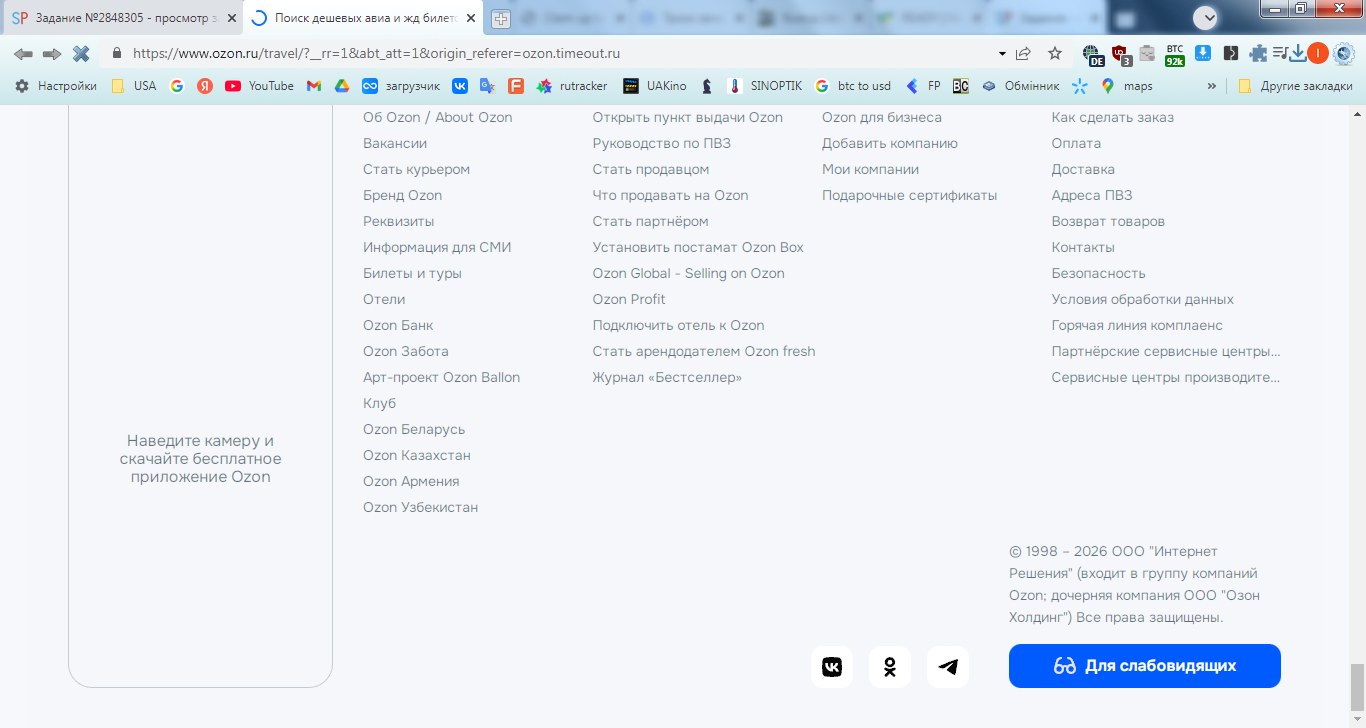Expand hidden bookmarks with the double chevron

click(1212, 86)
